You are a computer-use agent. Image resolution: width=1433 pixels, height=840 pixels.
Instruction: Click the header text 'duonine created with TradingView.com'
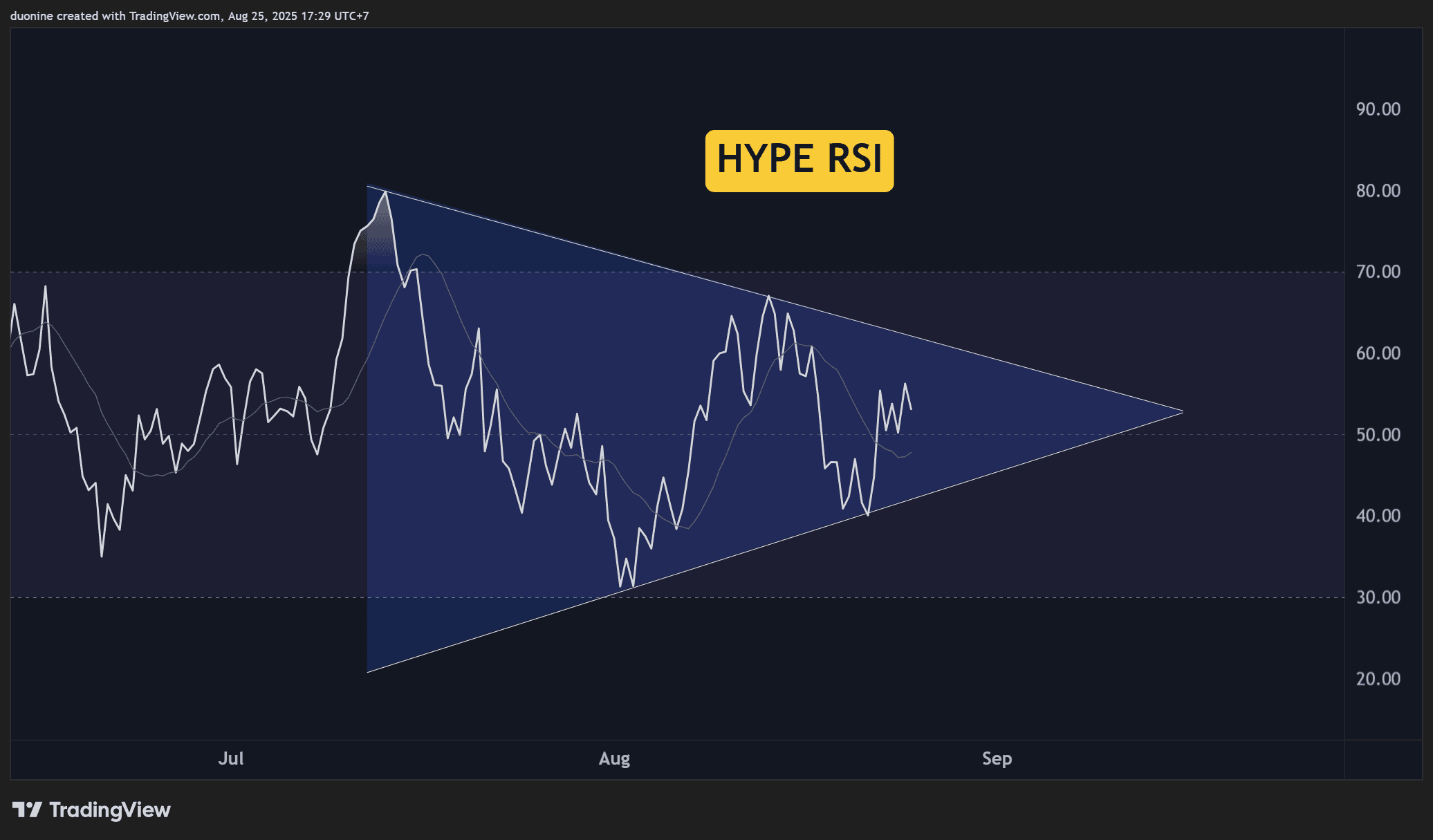coord(115,16)
